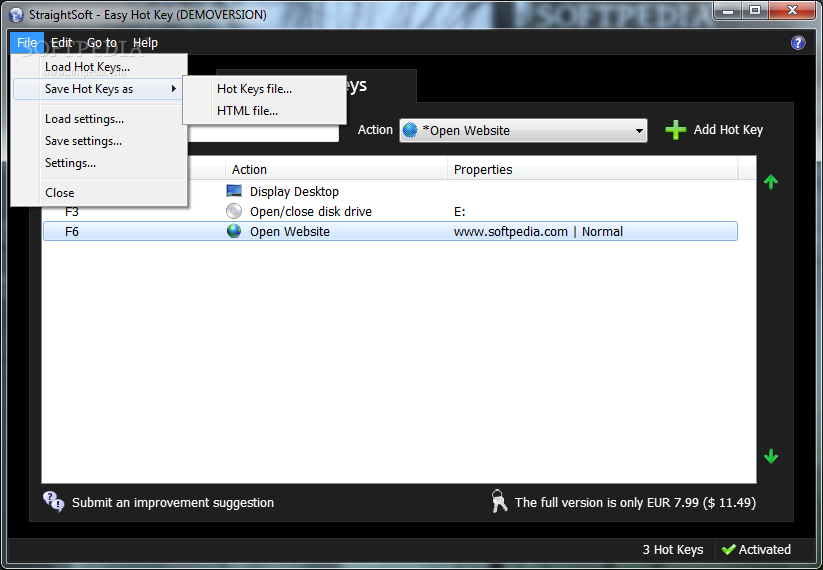Click the Action column header
The height and width of the screenshot is (570, 823).
click(336, 170)
